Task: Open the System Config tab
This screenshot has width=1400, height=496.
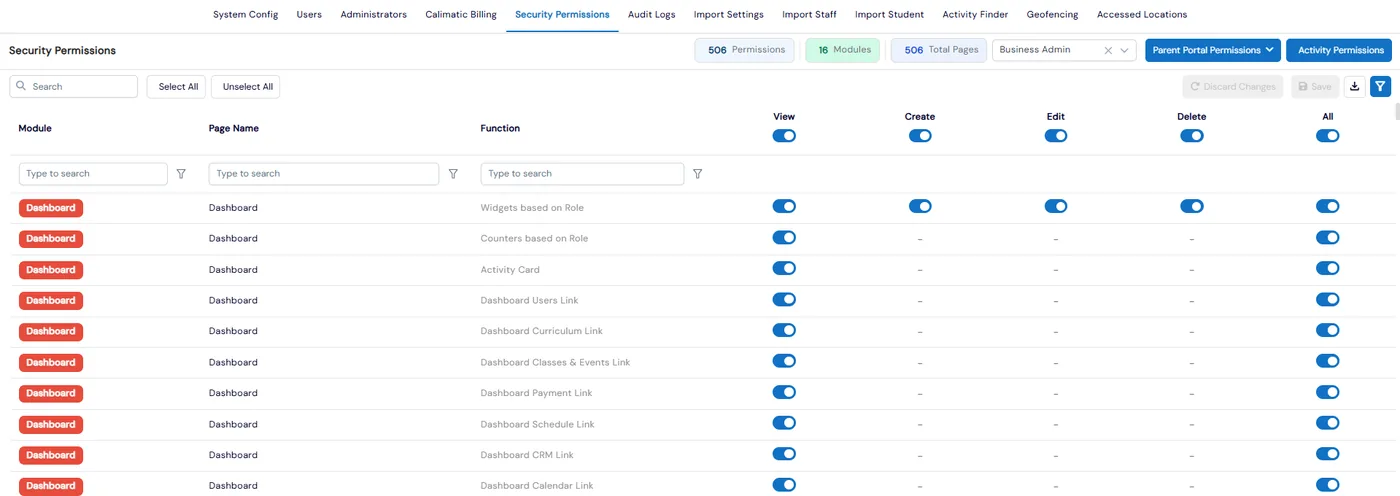Action: coord(246,15)
